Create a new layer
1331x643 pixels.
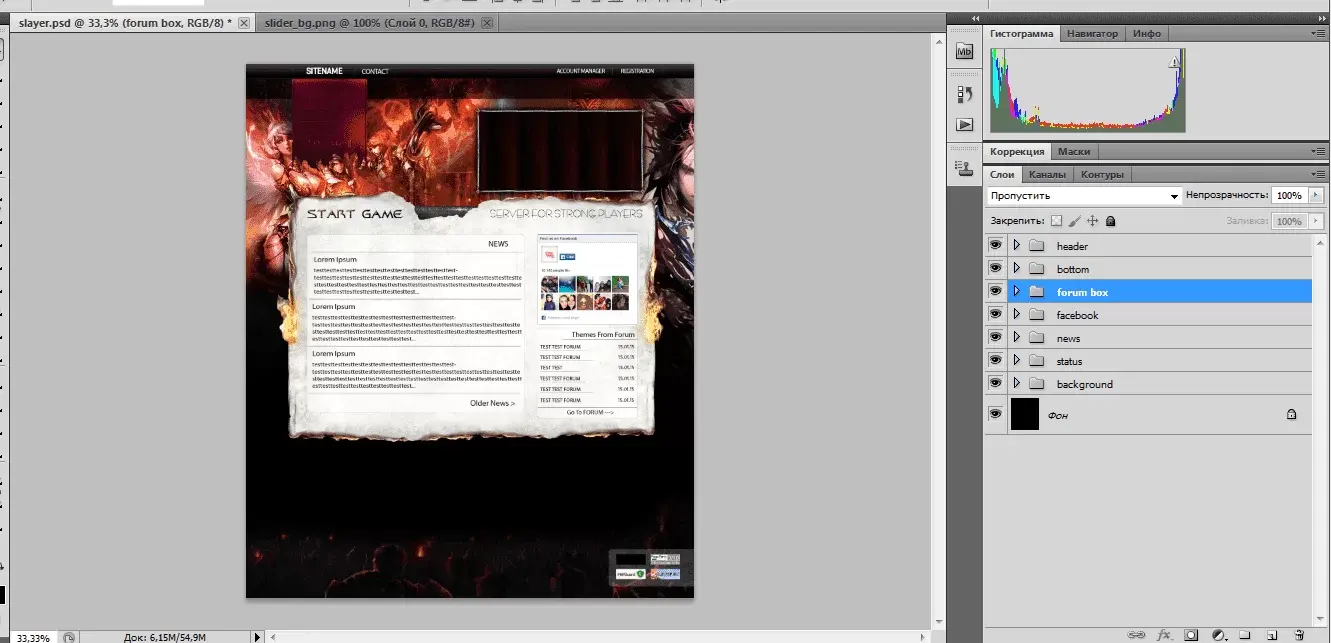pyautogui.click(x=1272, y=634)
